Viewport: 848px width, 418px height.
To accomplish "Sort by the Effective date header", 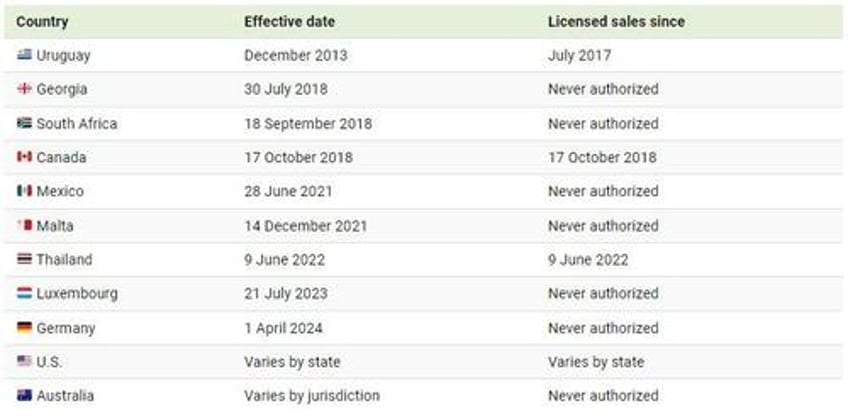I will pyautogui.click(x=289, y=22).
